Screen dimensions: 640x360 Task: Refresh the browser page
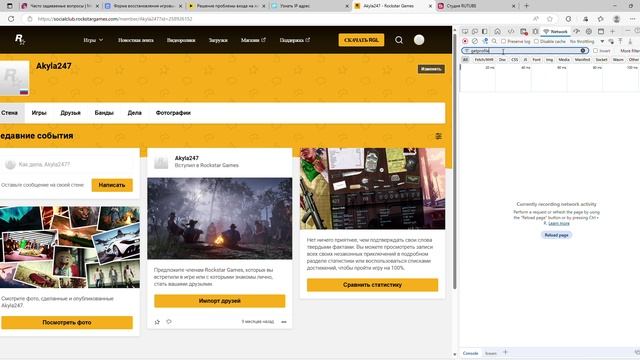11,19
